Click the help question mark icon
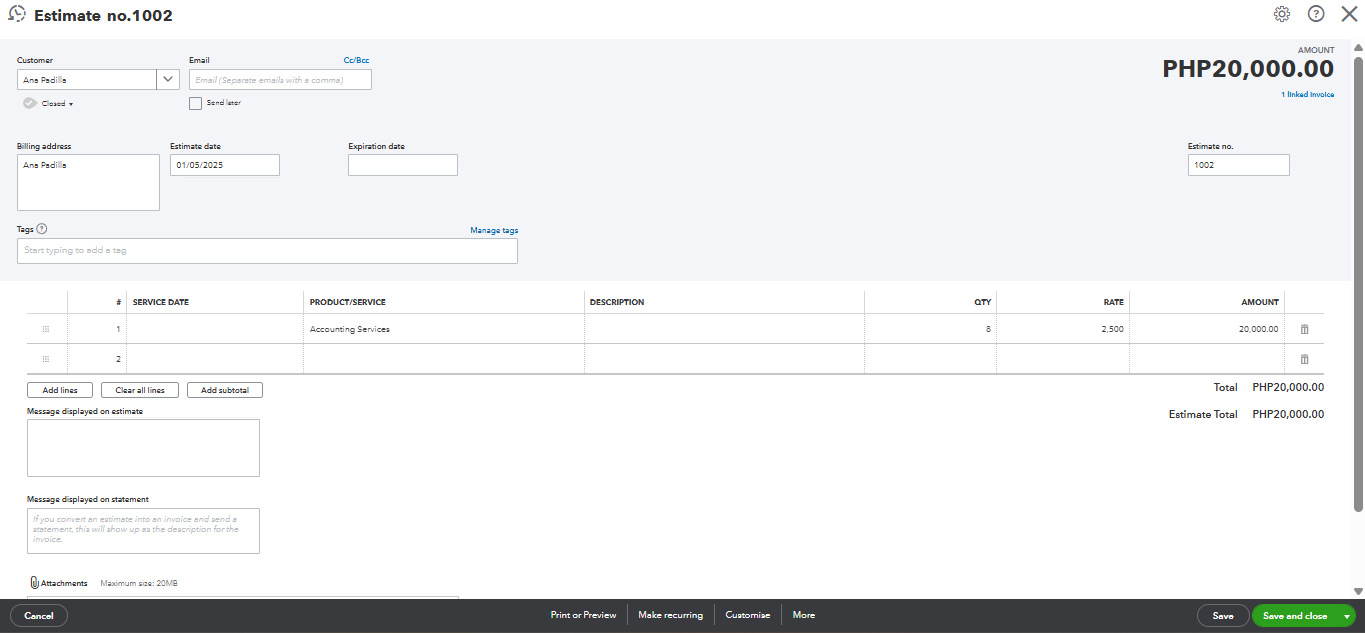The width and height of the screenshot is (1365, 633). (1316, 14)
